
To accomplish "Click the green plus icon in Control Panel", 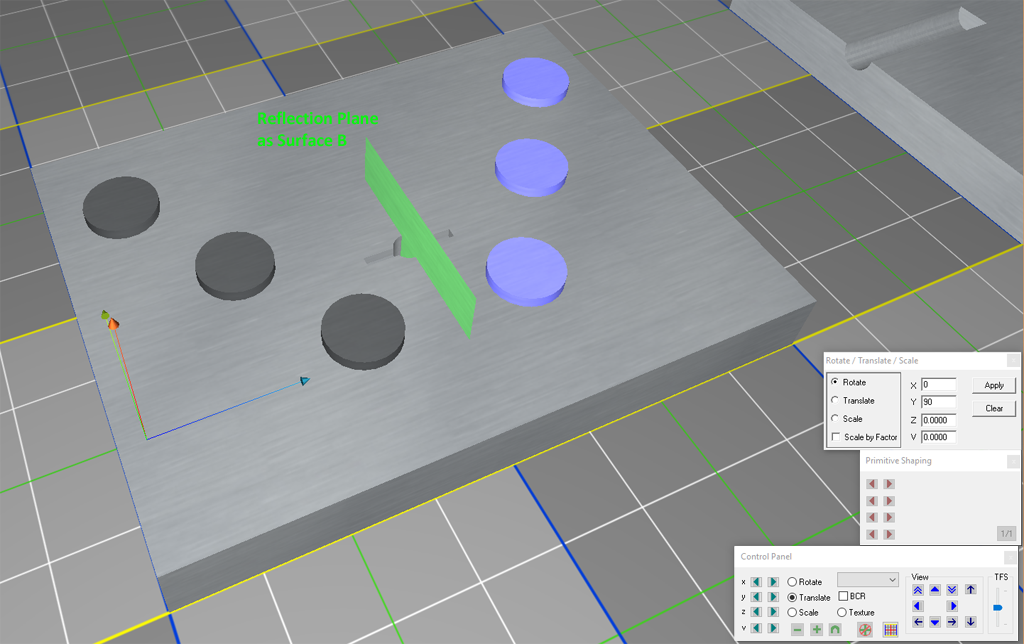I will (x=816, y=629).
